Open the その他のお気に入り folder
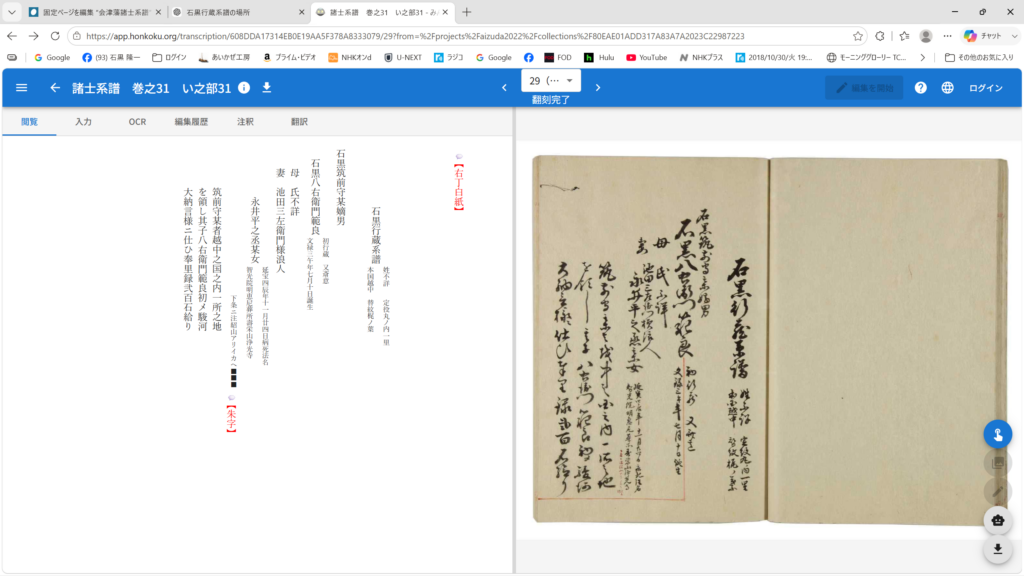The height and width of the screenshot is (576, 1024). (x=979, y=57)
